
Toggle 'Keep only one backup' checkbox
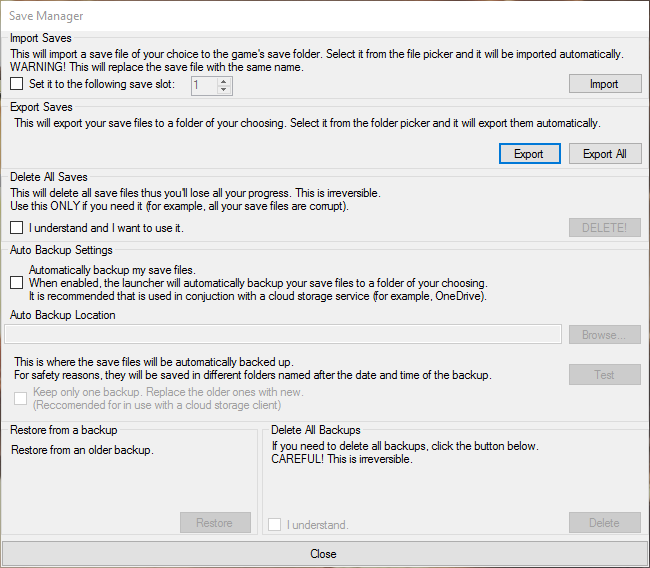coord(20,398)
